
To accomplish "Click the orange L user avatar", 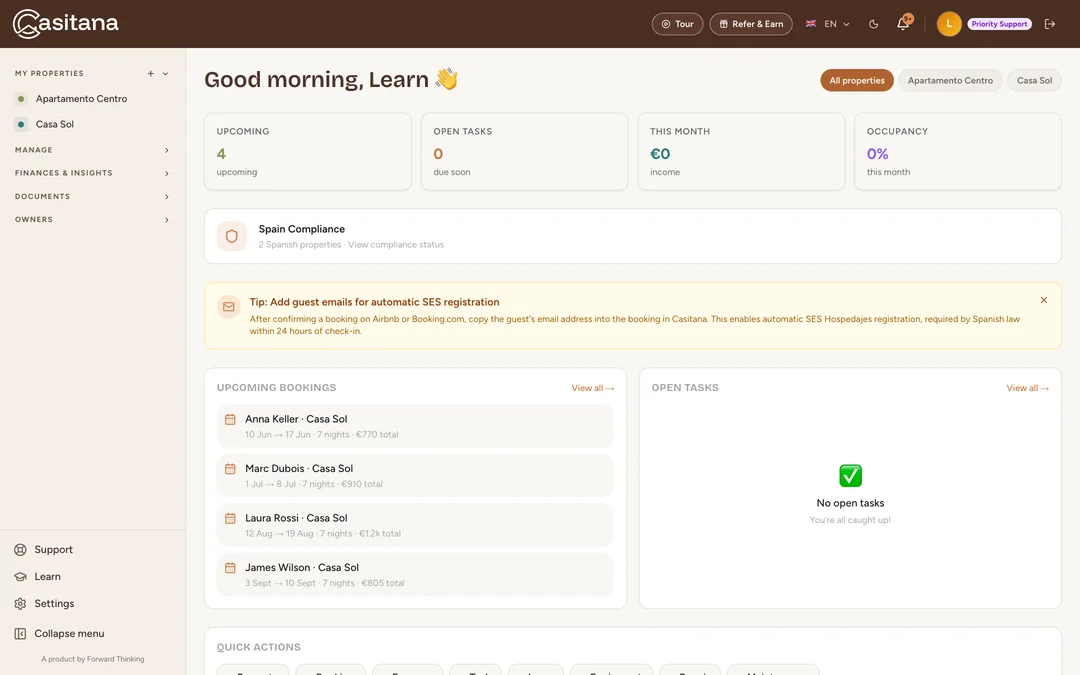I will coord(948,24).
